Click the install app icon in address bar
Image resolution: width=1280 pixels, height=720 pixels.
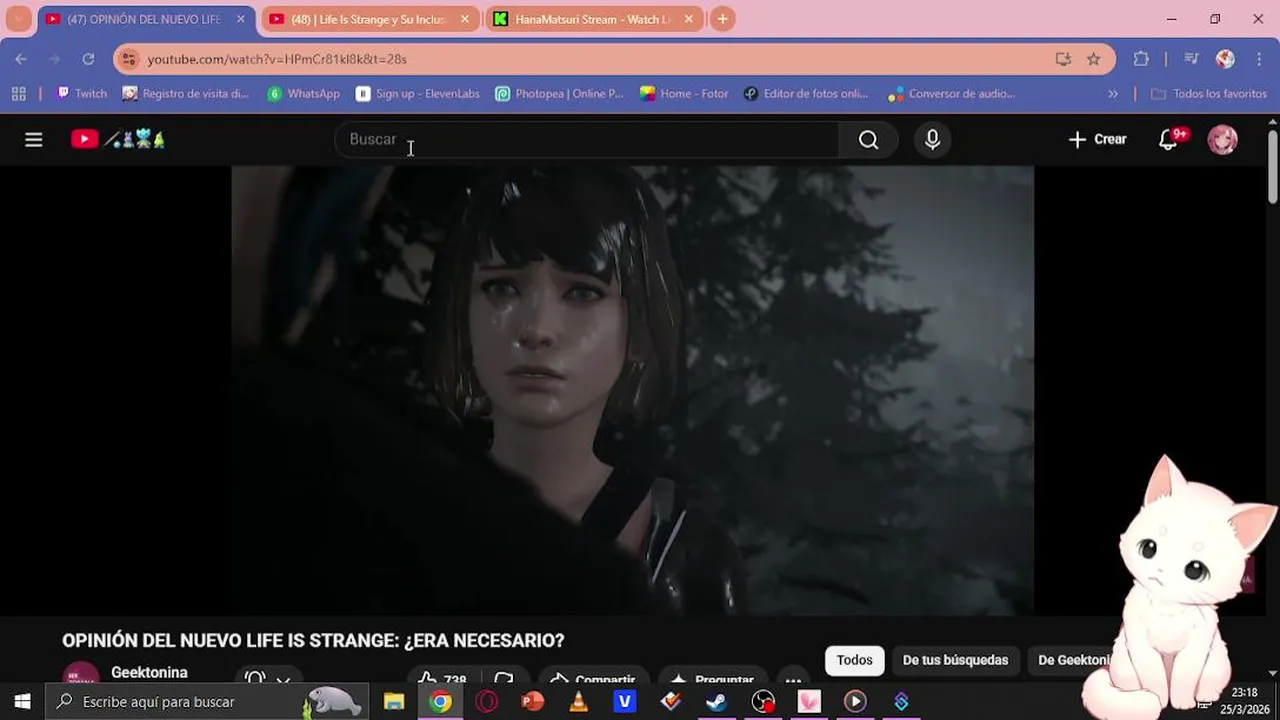pos(1063,59)
